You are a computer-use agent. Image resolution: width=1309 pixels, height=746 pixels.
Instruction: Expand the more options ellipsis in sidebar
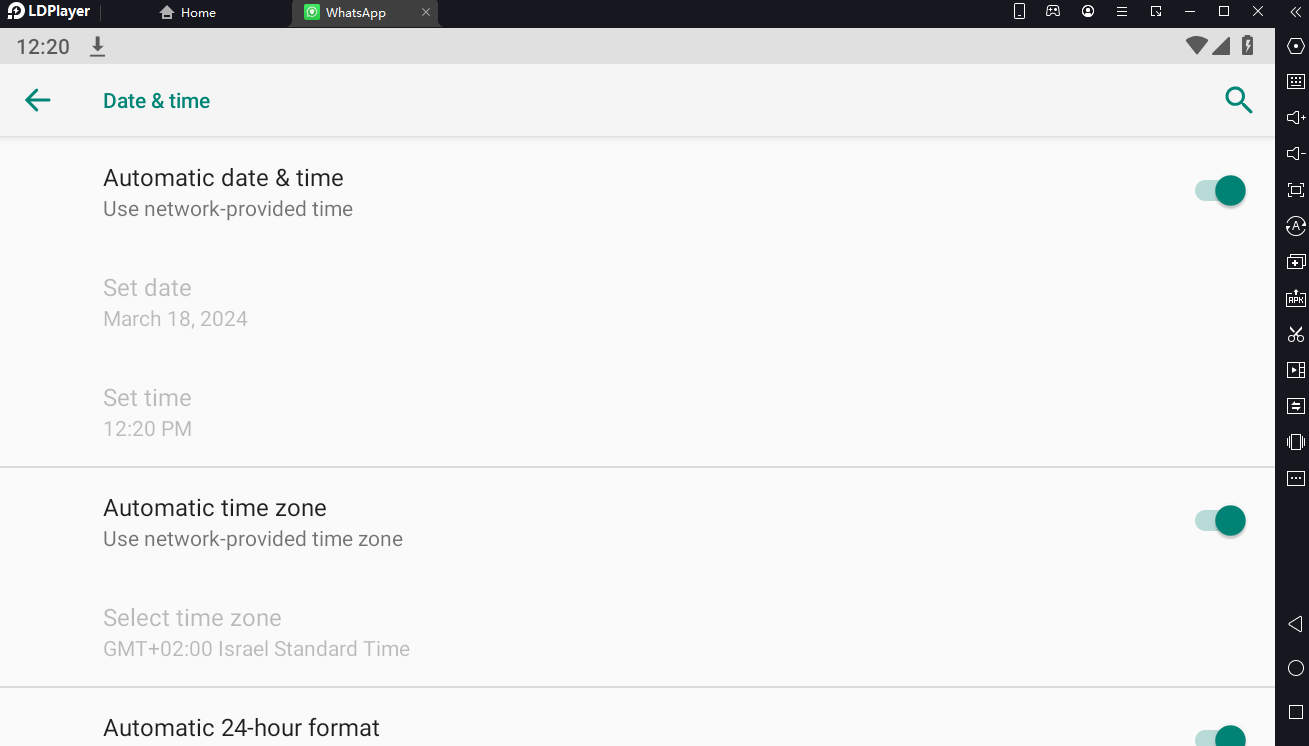[x=1296, y=478]
